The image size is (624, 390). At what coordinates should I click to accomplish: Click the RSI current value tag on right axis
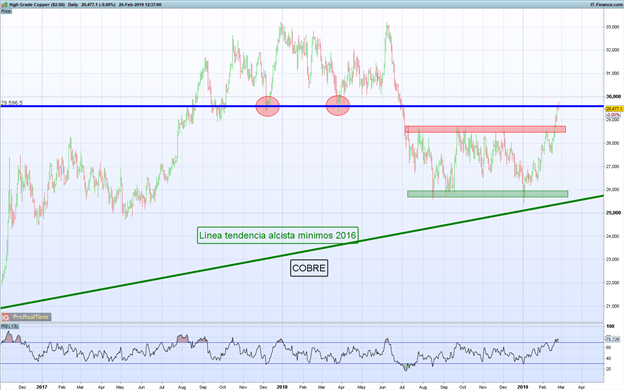coord(612,339)
